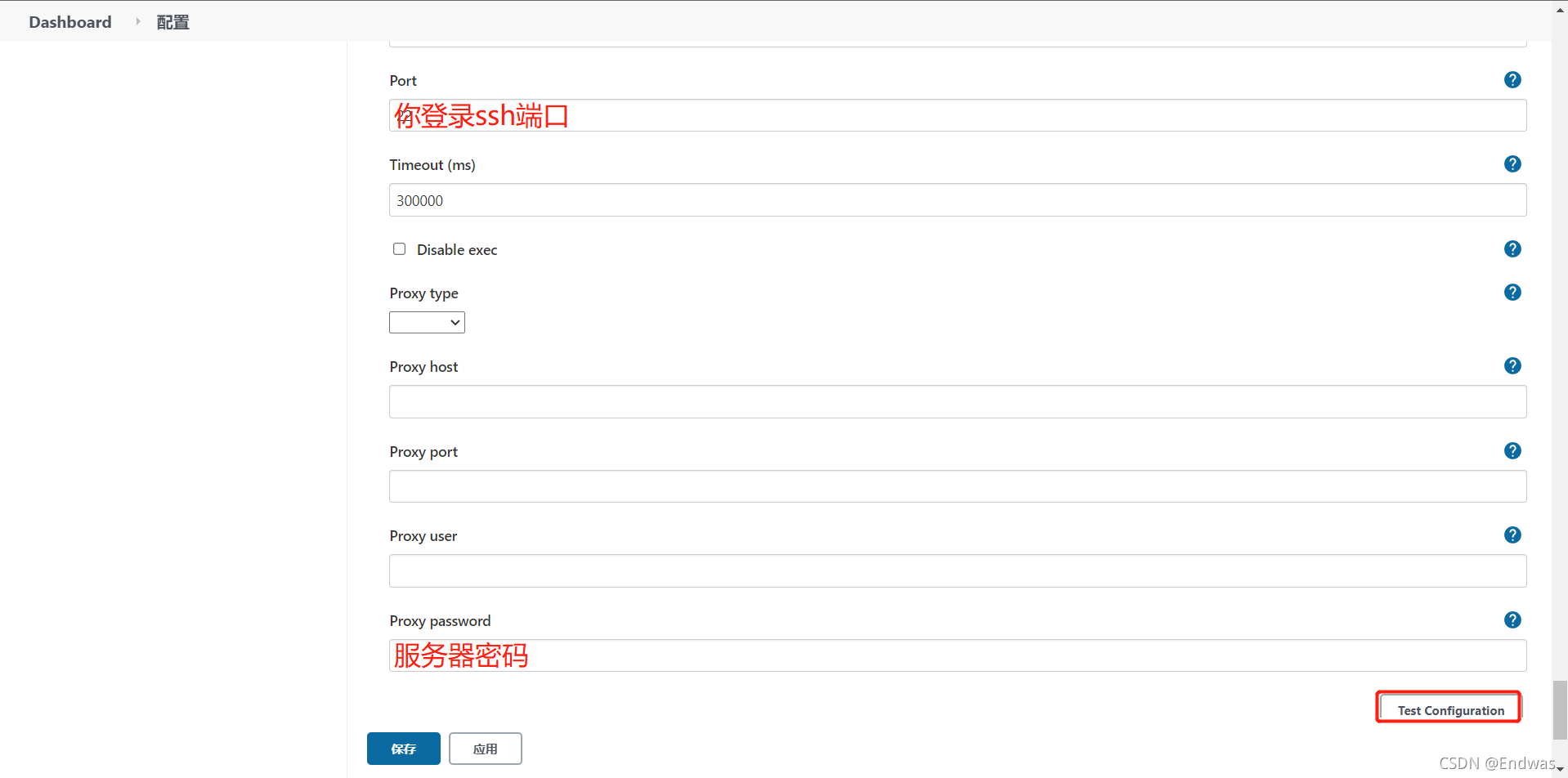Click the Port input field
The width and height of the screenshot is (1568, 778).
957,115
